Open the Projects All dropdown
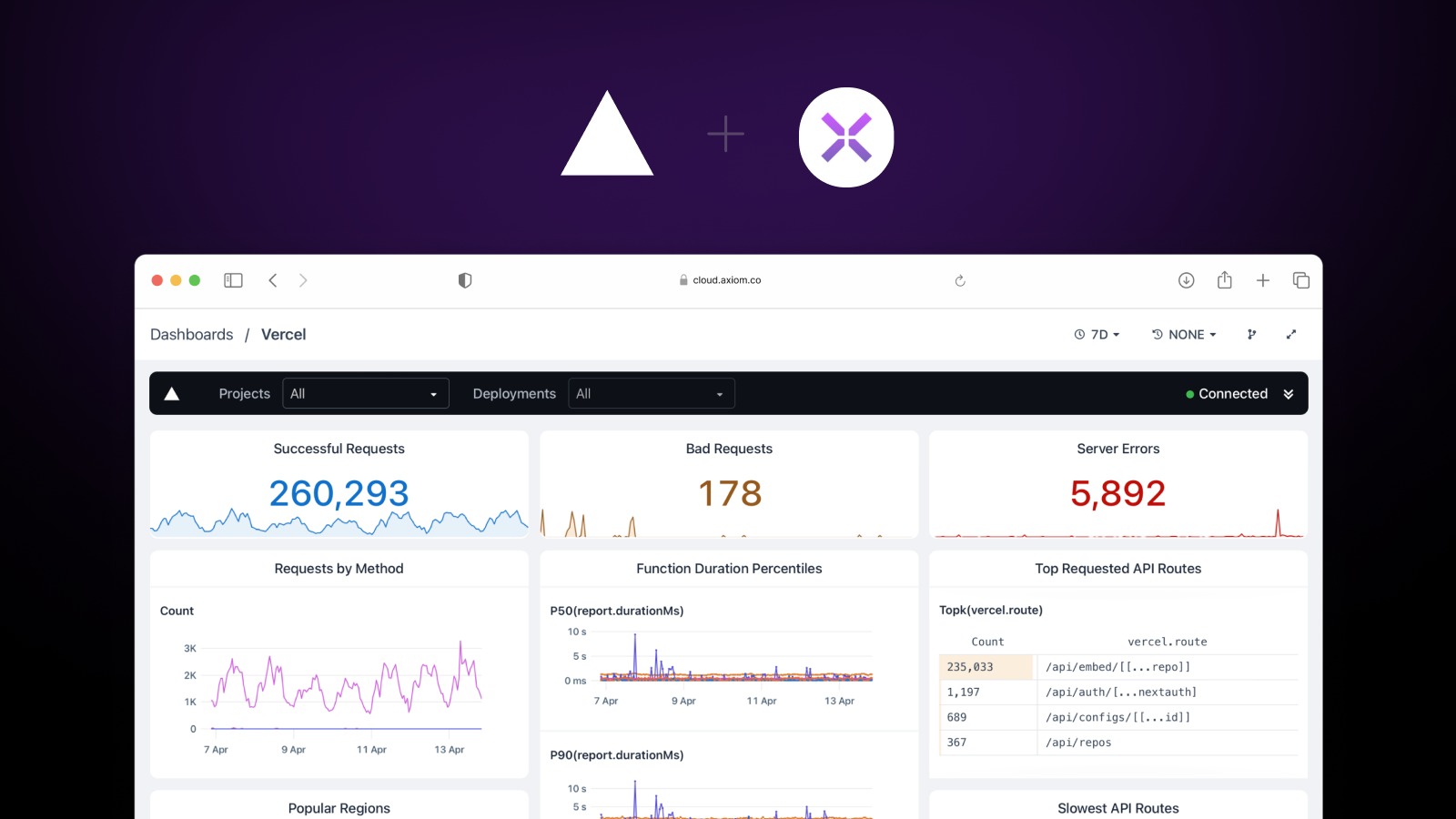The image size is (1456, 819). pyautogui.click(x=366, y=393)
